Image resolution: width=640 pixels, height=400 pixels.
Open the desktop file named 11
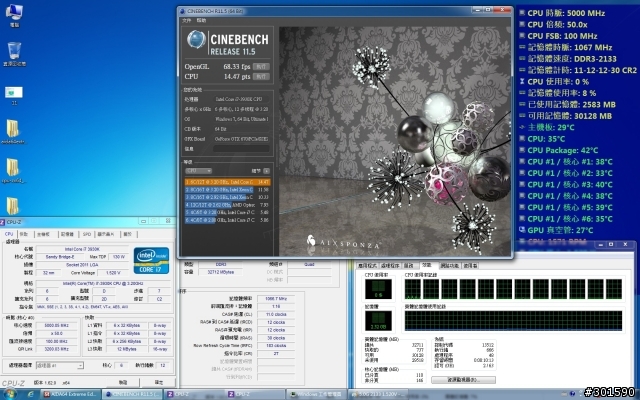(14, 95)
